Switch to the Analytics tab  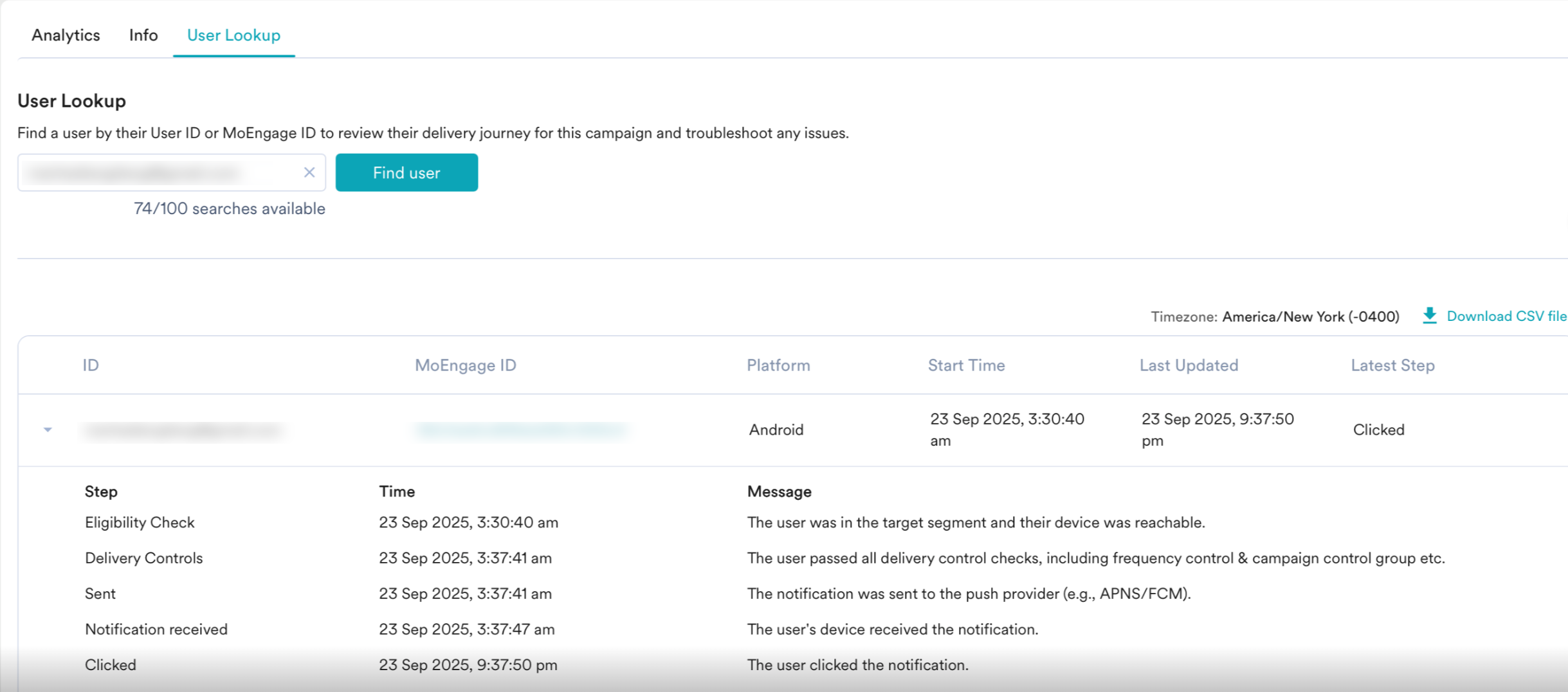[x=66, y=35]
